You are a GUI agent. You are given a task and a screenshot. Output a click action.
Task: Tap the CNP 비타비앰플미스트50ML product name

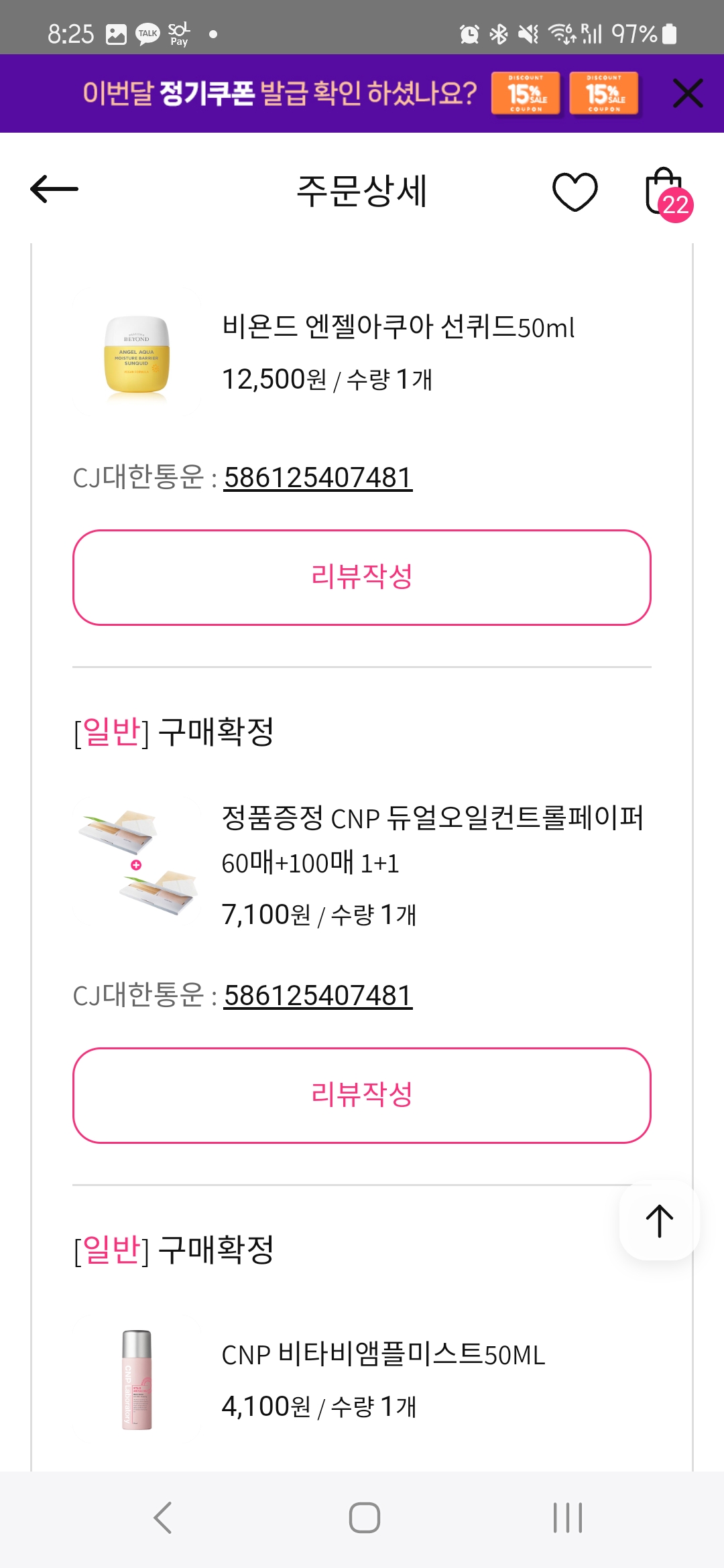383,1354
